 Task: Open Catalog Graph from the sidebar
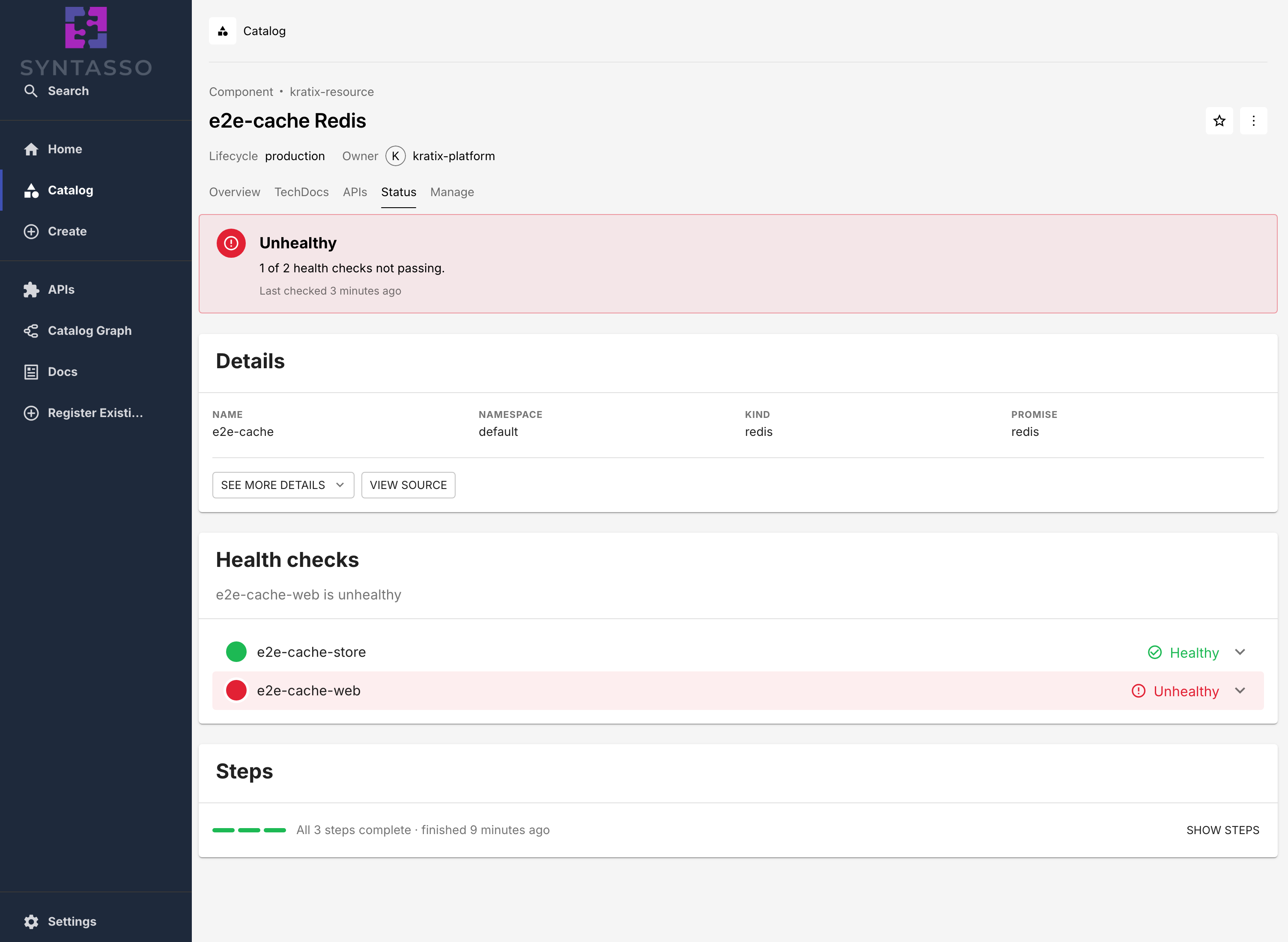89,331
